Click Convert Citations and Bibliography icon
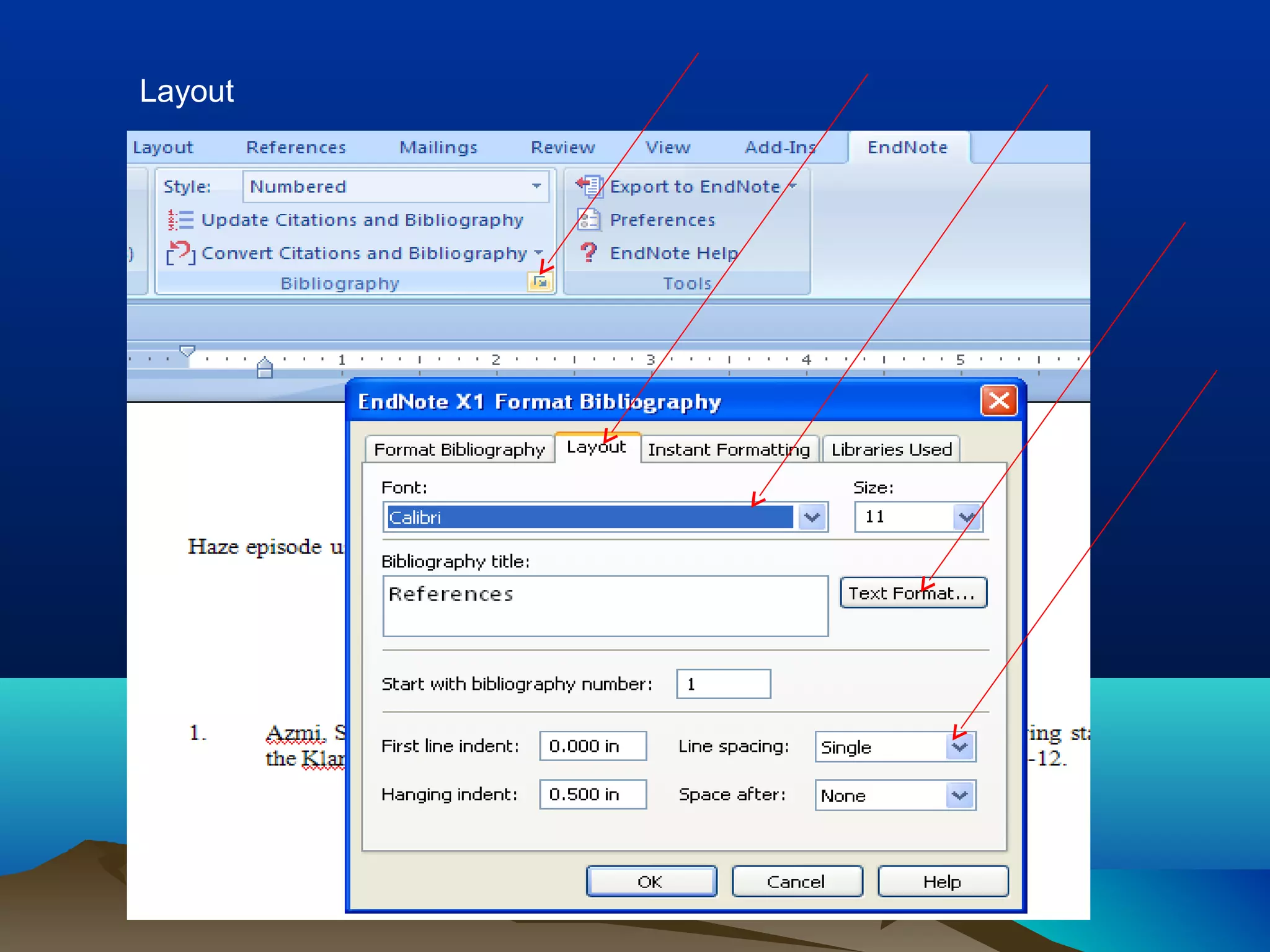The image size is (1270, 952). (180, 253)
